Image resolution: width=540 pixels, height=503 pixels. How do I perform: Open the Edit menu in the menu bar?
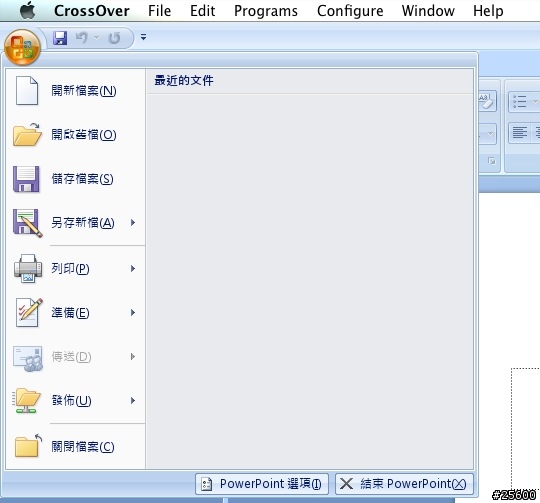coord(202,11)
